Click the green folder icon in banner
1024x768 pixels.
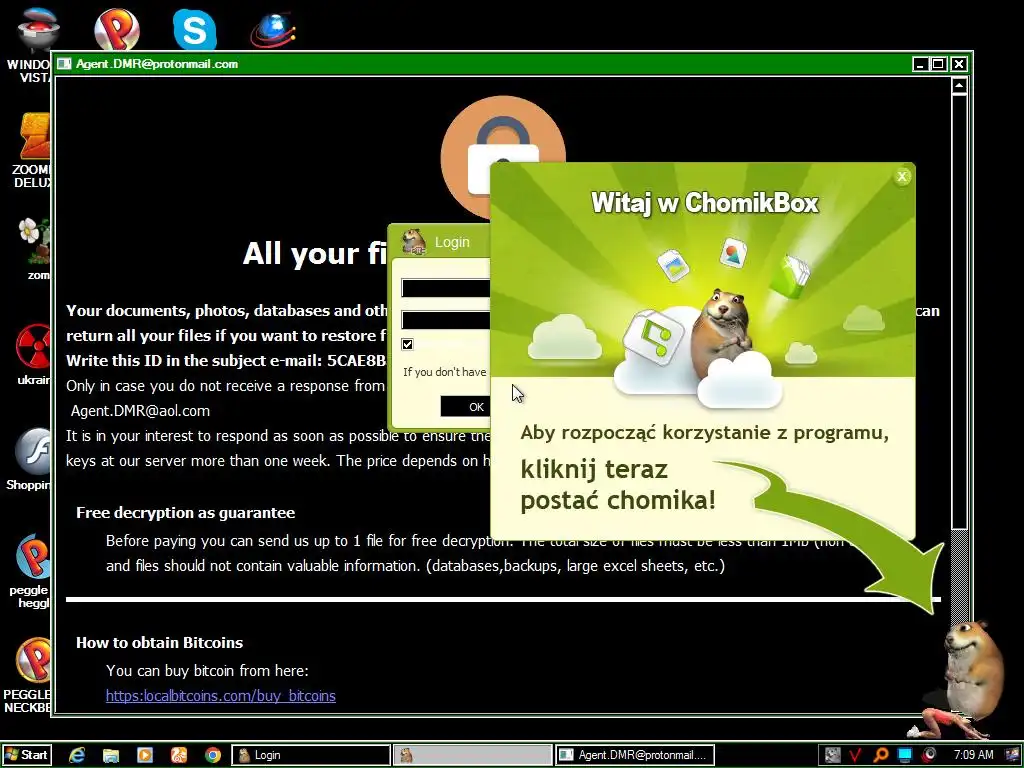(790, 276)
